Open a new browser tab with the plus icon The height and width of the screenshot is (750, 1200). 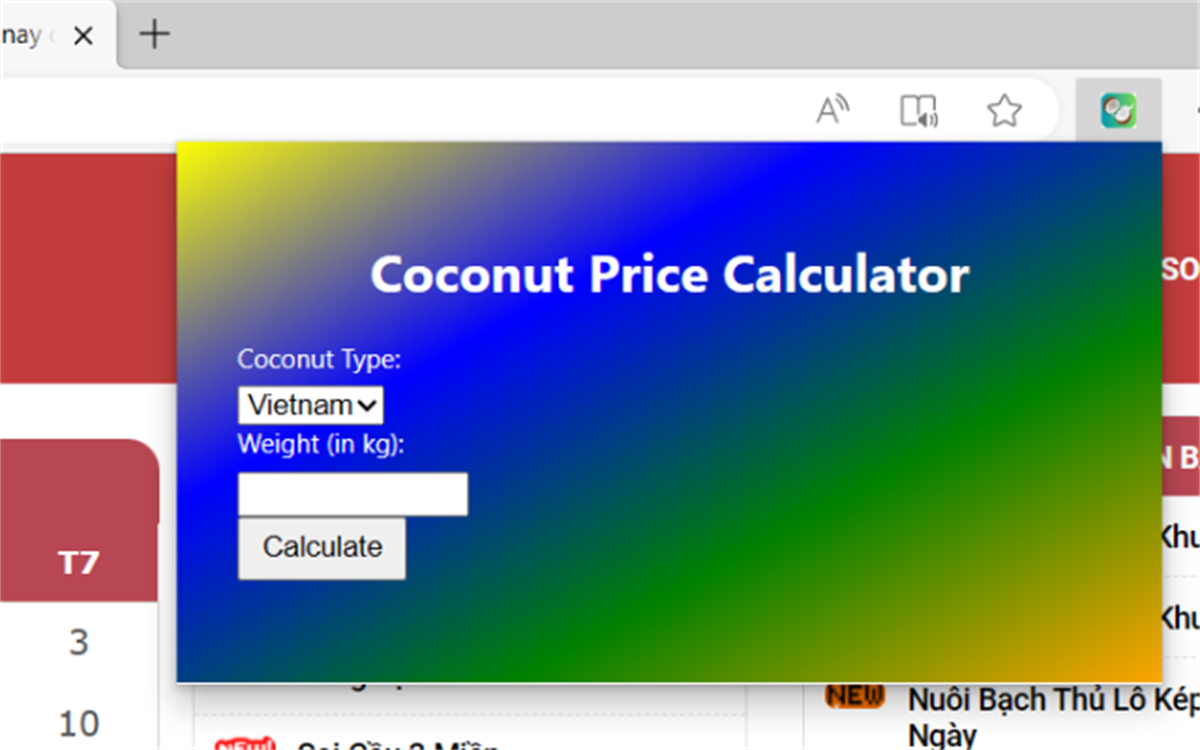tap(153, 35)
